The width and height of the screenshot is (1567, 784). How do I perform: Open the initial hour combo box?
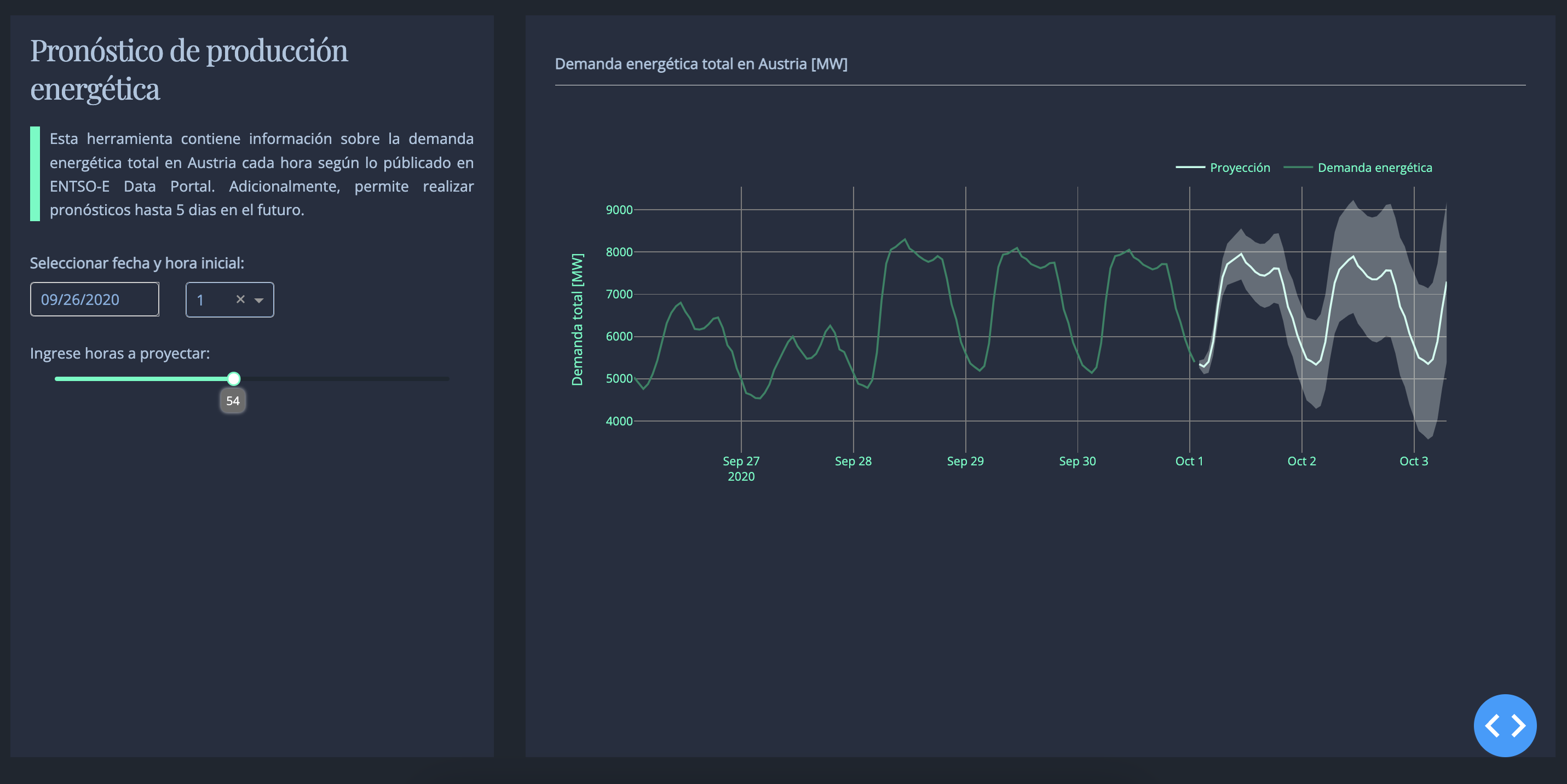tap(230, 300)
